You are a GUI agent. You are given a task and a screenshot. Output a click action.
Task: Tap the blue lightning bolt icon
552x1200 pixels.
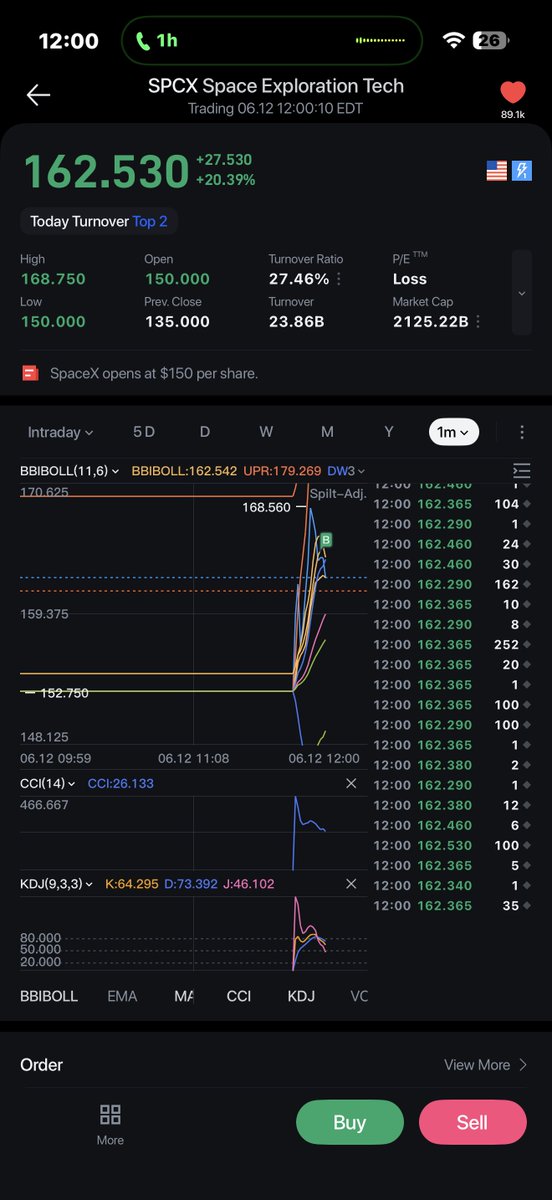click(x=522, y=170)
